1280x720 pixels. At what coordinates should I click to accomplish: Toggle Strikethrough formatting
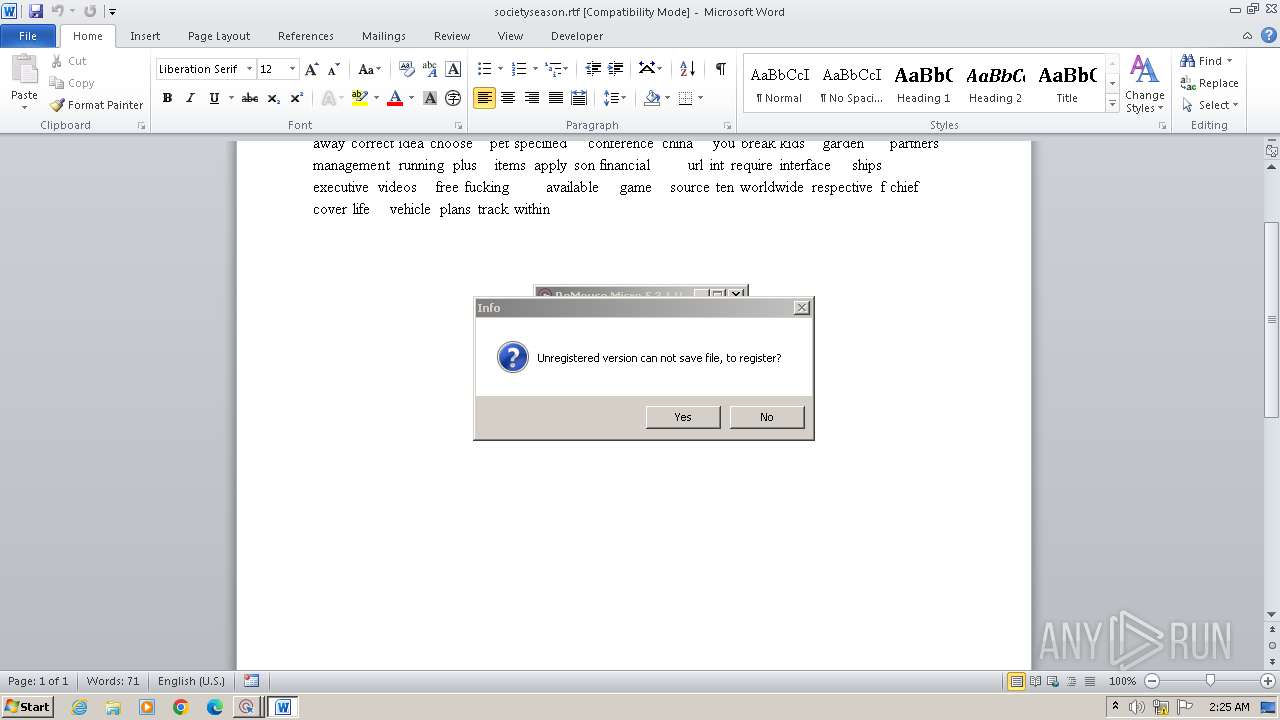[x=250, y=98]
